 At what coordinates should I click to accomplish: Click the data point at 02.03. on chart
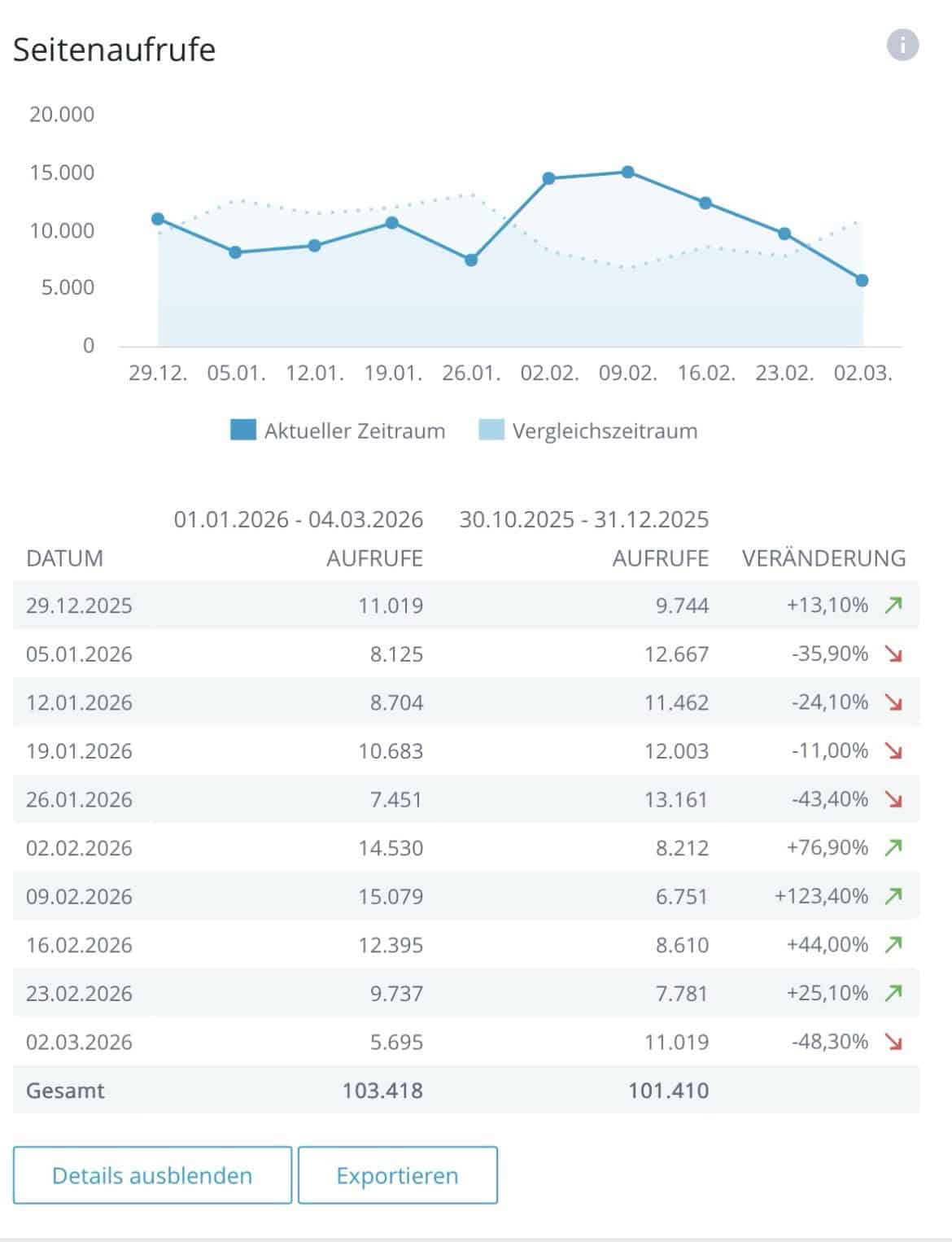pos(862,280)
